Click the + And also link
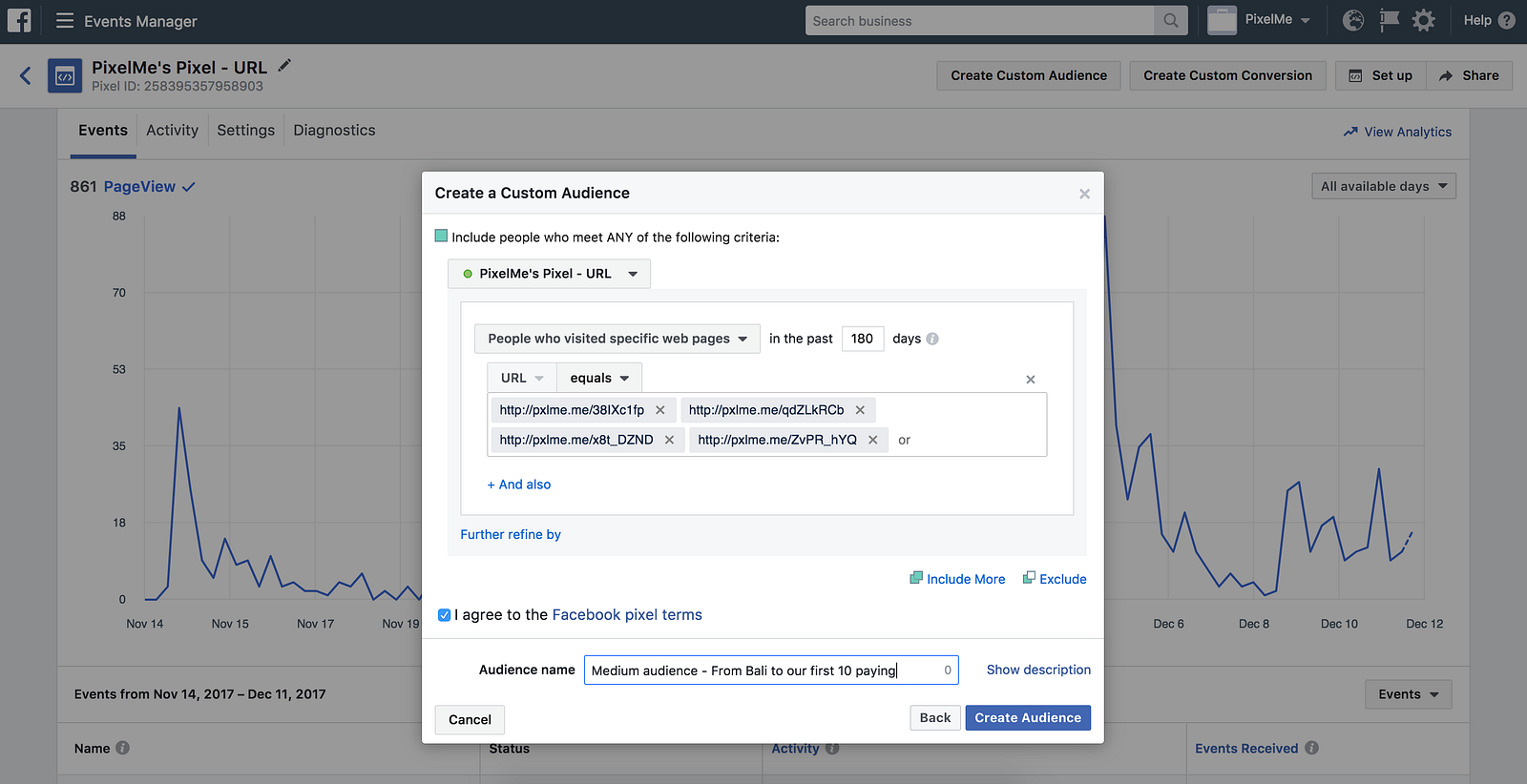The image size is (1527, 784). coord(519,485)
